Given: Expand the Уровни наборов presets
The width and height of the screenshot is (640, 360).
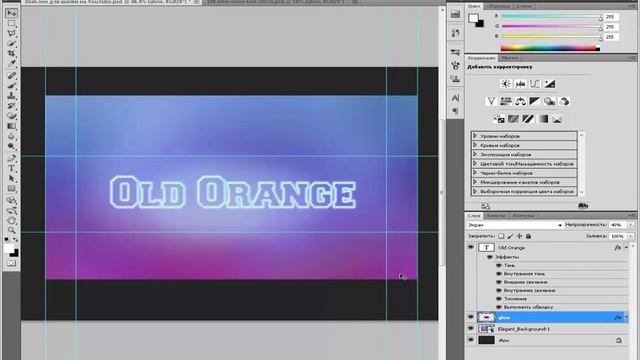Looking at the screenshot, I should (475, 136).
